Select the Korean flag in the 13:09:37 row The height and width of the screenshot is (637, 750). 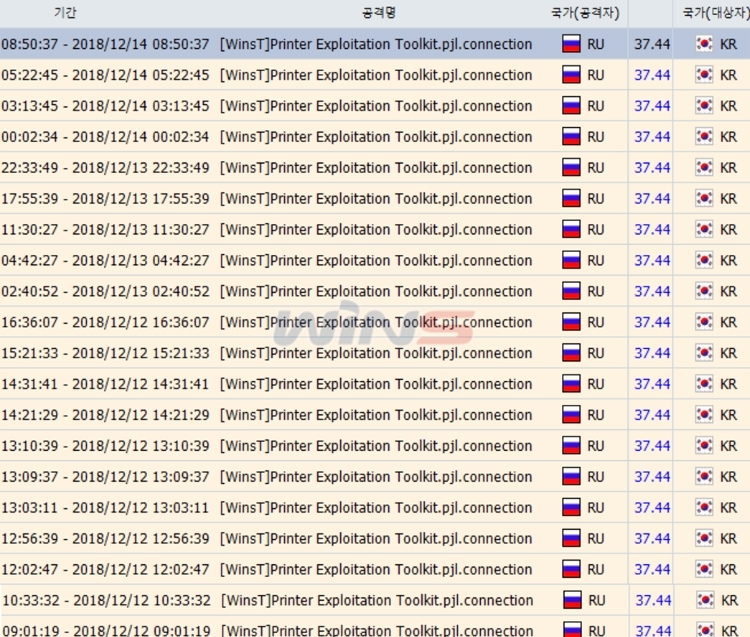704,477
